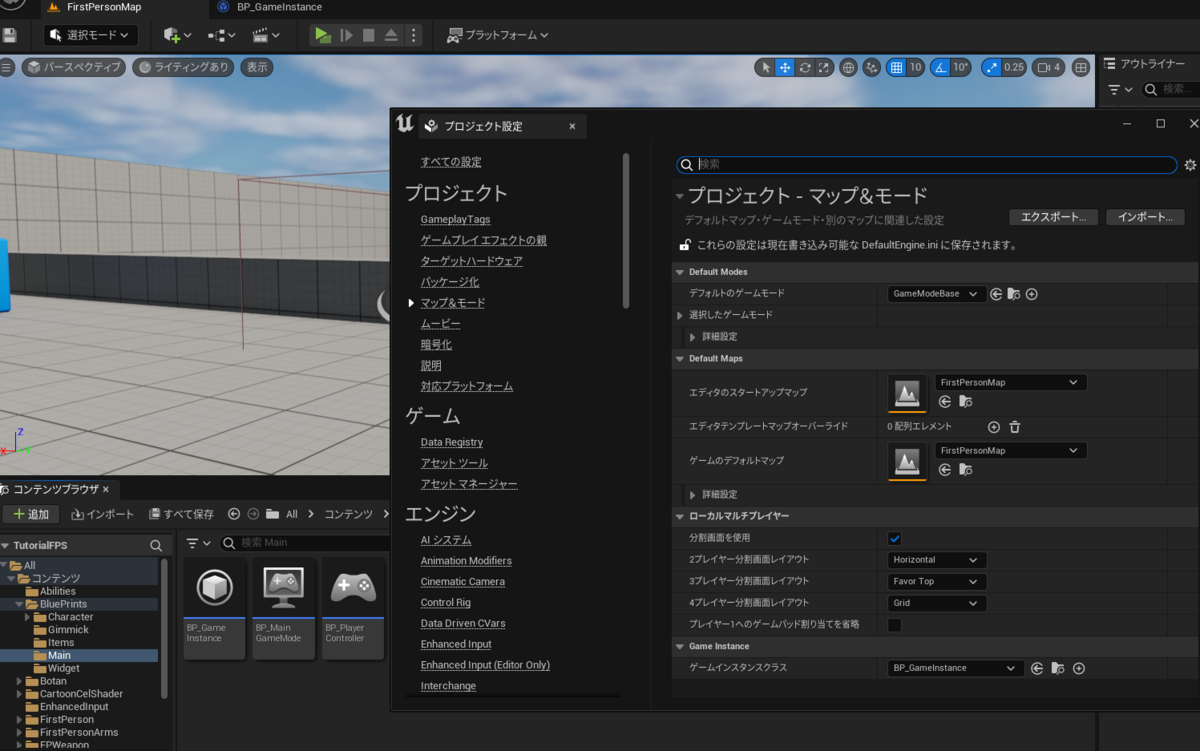Screen dimensions: 1200x751
Task: Open the viewport hamburger options menu
Action: click(6, 67)
